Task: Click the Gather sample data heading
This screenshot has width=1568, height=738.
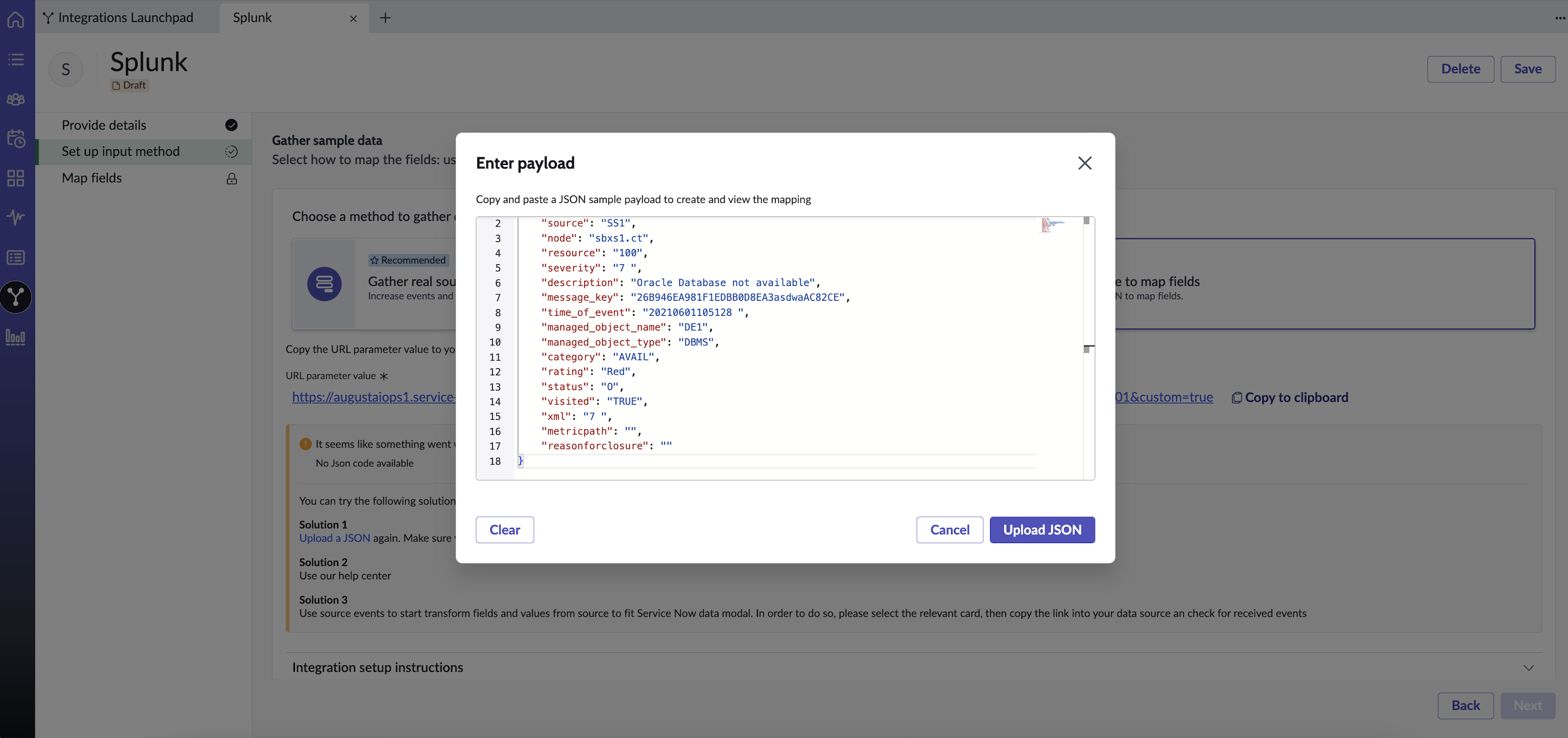Action: tap(327, 140)
